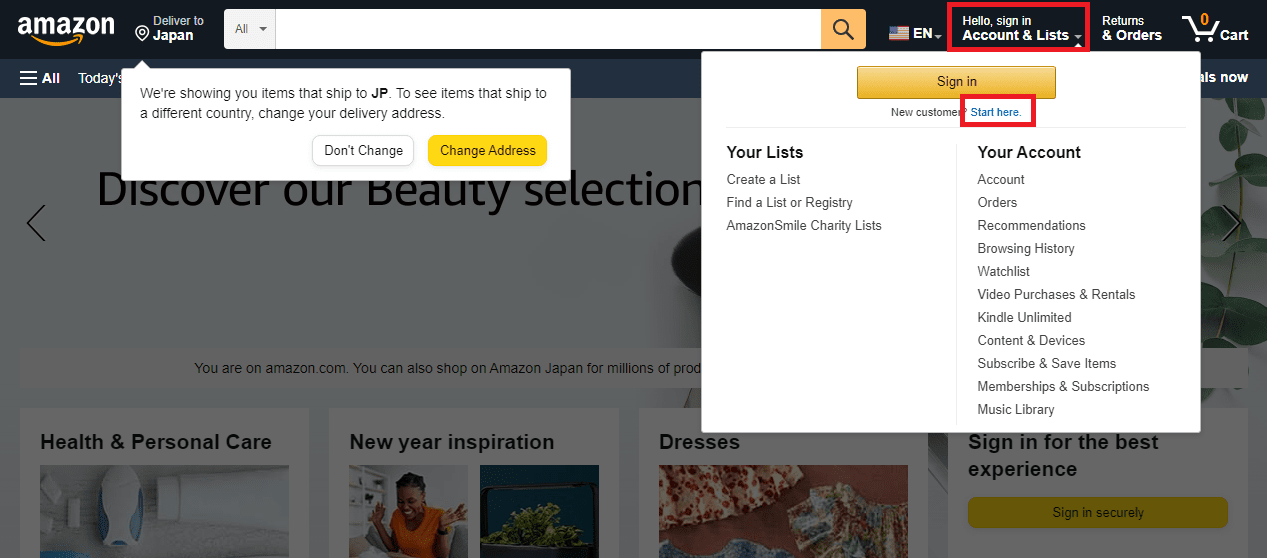Viewport: 1267px width, 558px height.
Task: Click Change Address button
Action: pyautogui.click(x=488, y=150)
